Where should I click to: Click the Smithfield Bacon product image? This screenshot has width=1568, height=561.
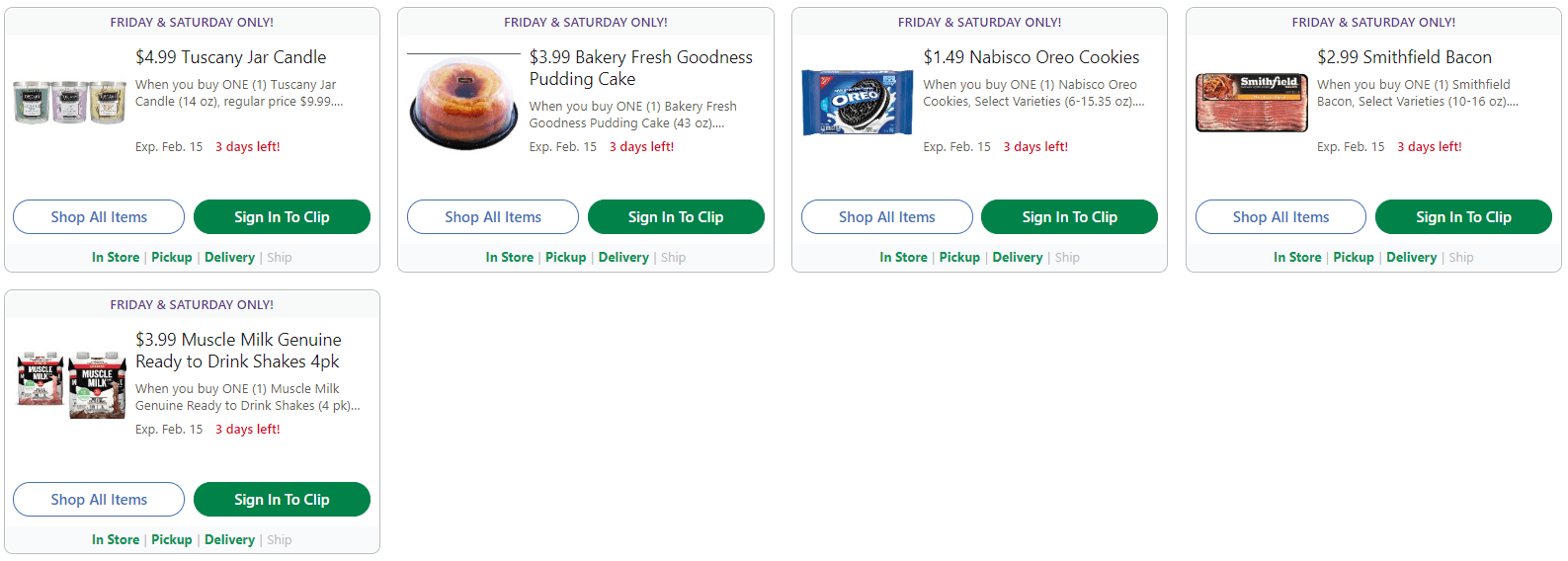coord(1251,103)
